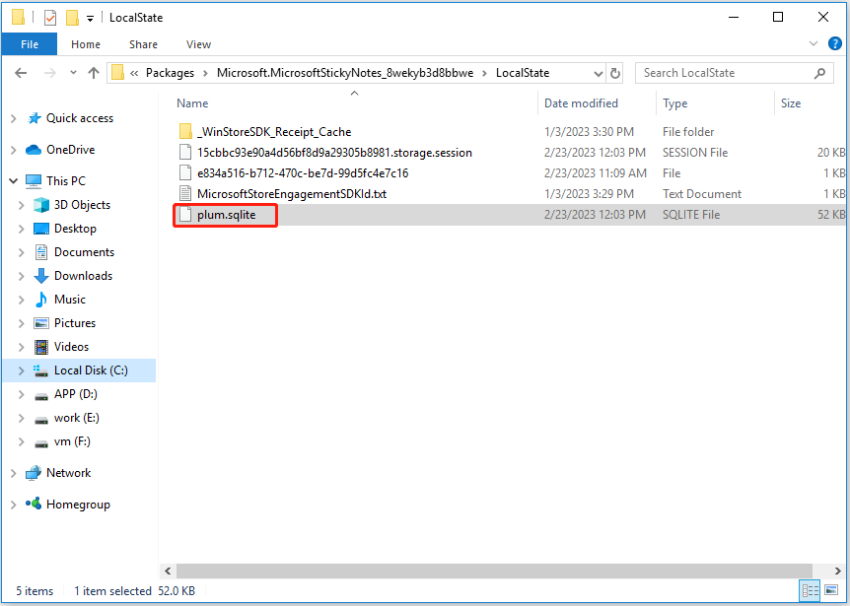Open Properties from the Quick Access Toolbar

tap(48, 17)
